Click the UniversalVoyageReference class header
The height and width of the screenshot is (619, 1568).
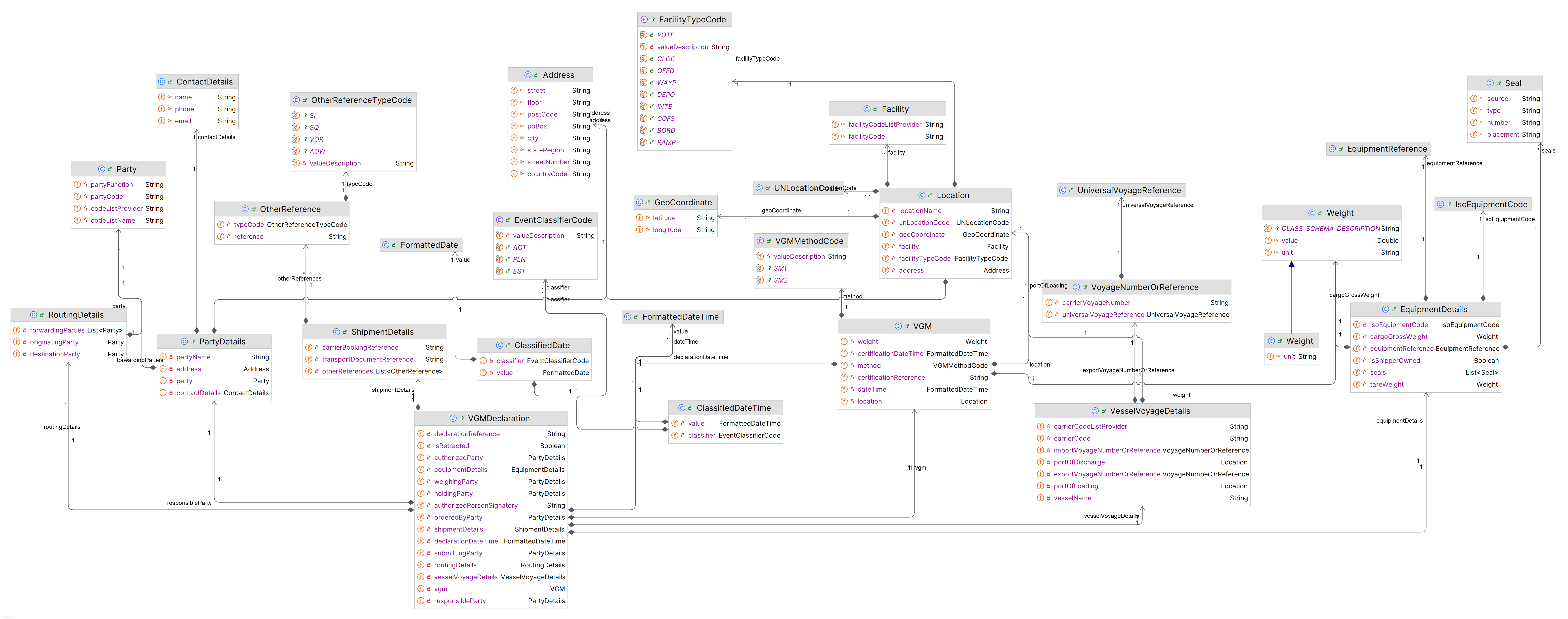1129,191
